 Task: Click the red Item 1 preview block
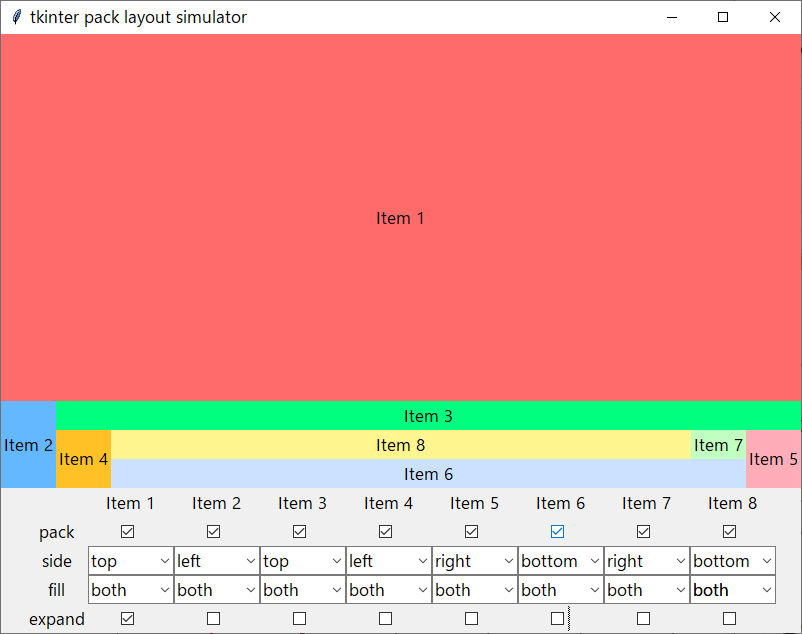pyautogui.click(x=400, y=218)
